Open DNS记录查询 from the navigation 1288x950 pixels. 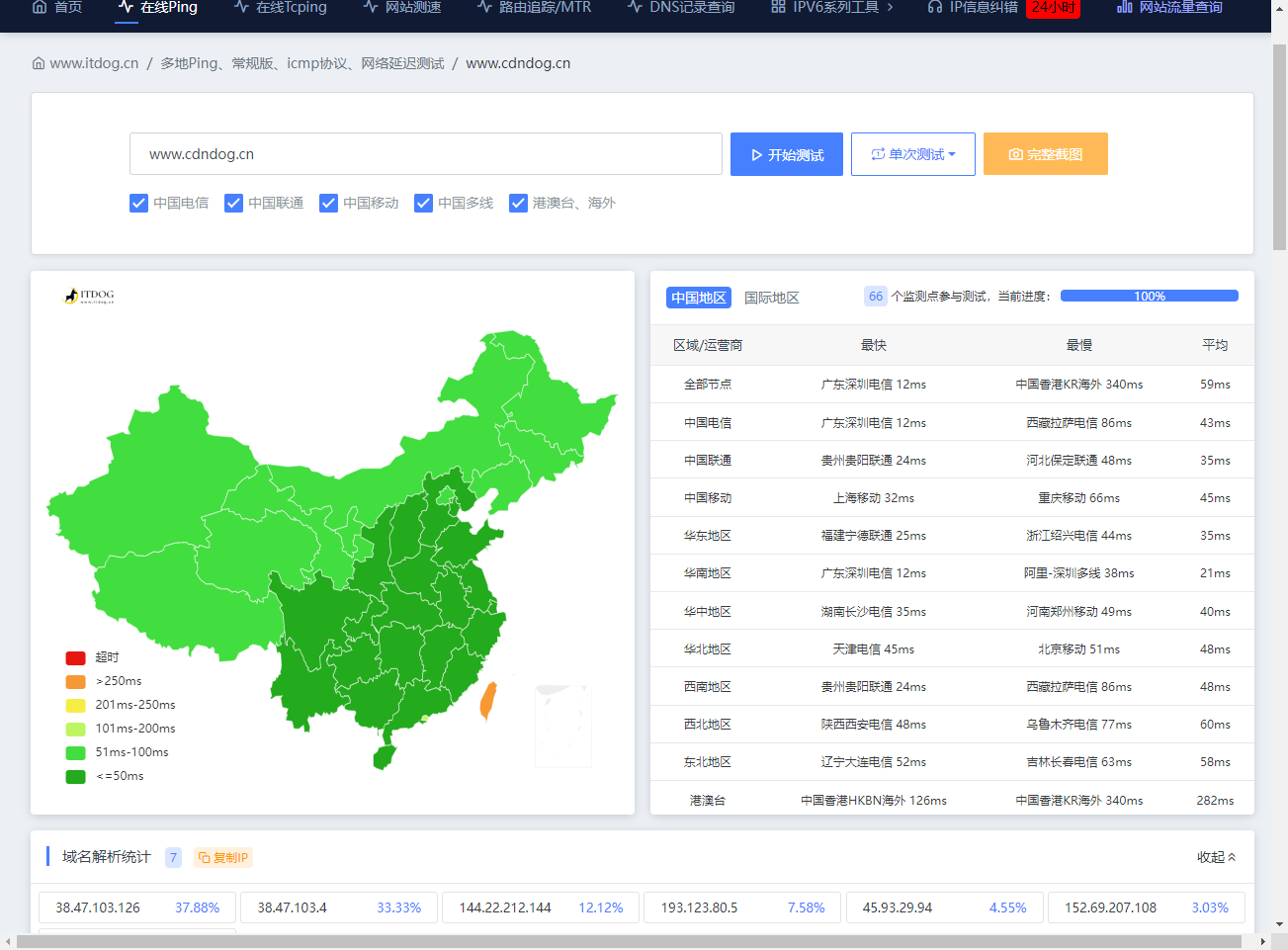pos(681,7)
